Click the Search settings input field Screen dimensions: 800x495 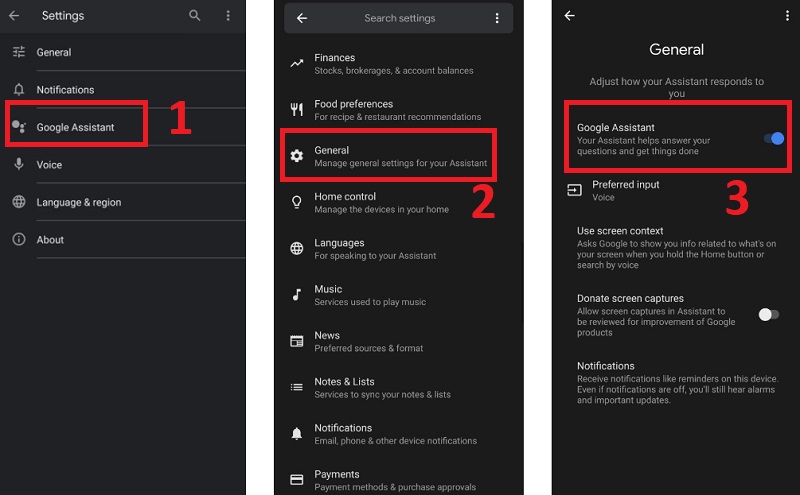click(x=400, y=18)
